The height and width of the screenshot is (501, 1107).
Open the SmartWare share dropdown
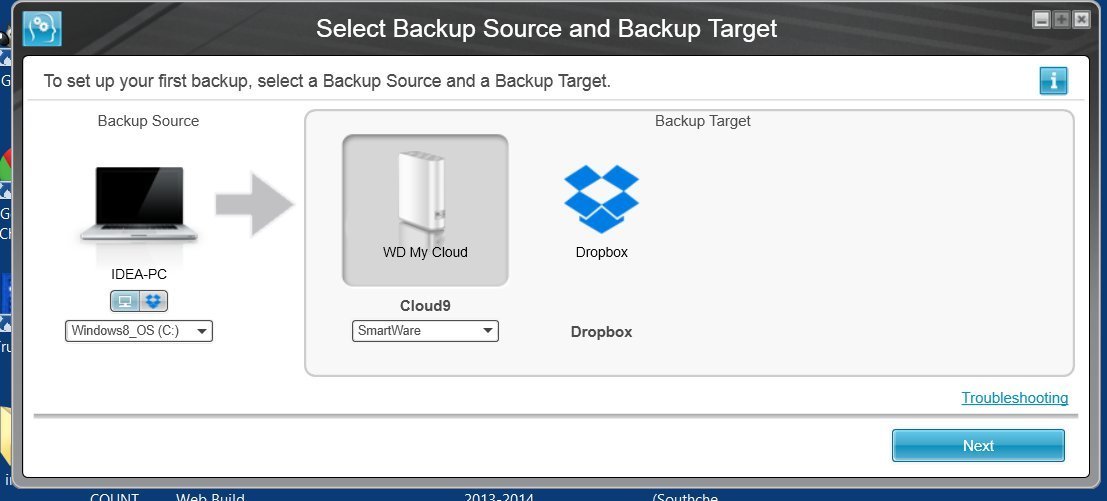pyautogui.click(x=425, y=331)
